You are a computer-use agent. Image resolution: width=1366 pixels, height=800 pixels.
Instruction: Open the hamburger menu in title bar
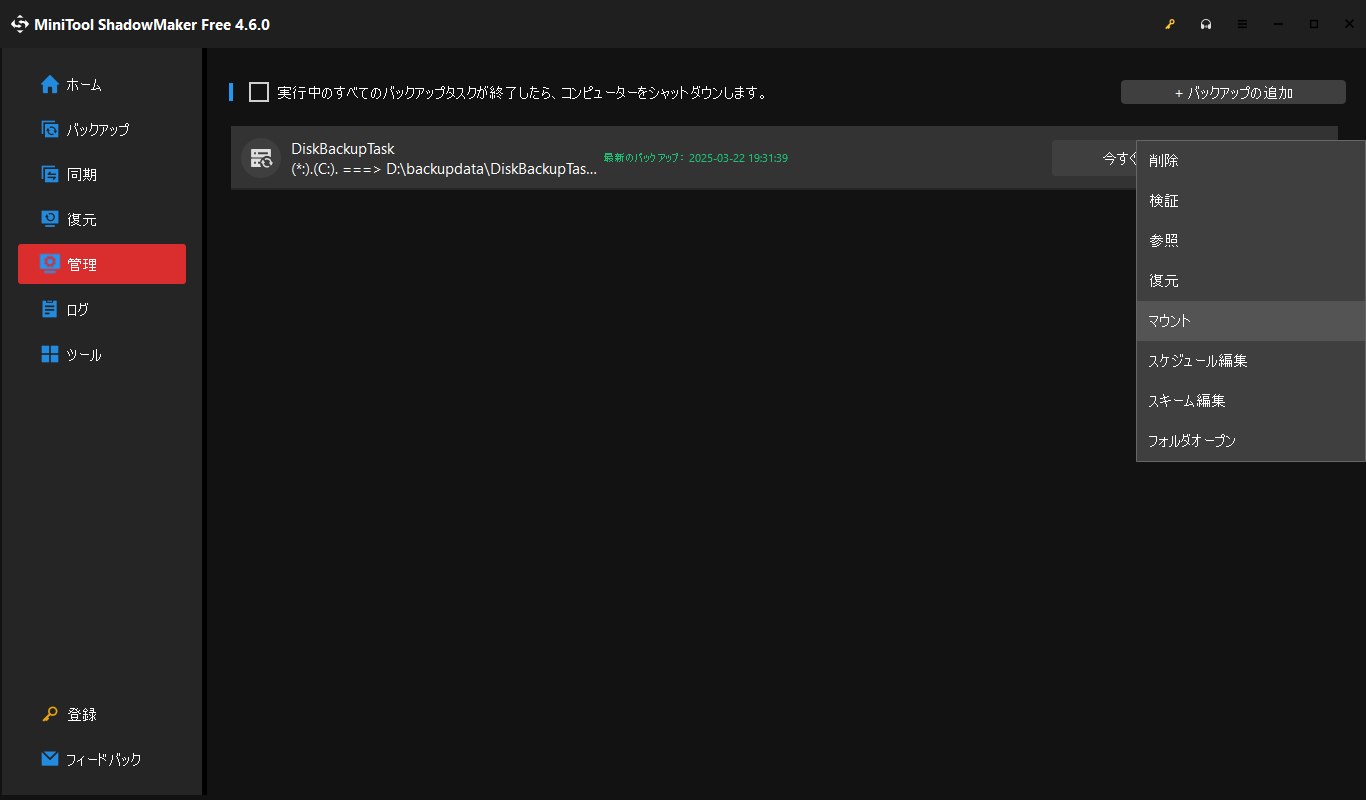[1242, 24]
